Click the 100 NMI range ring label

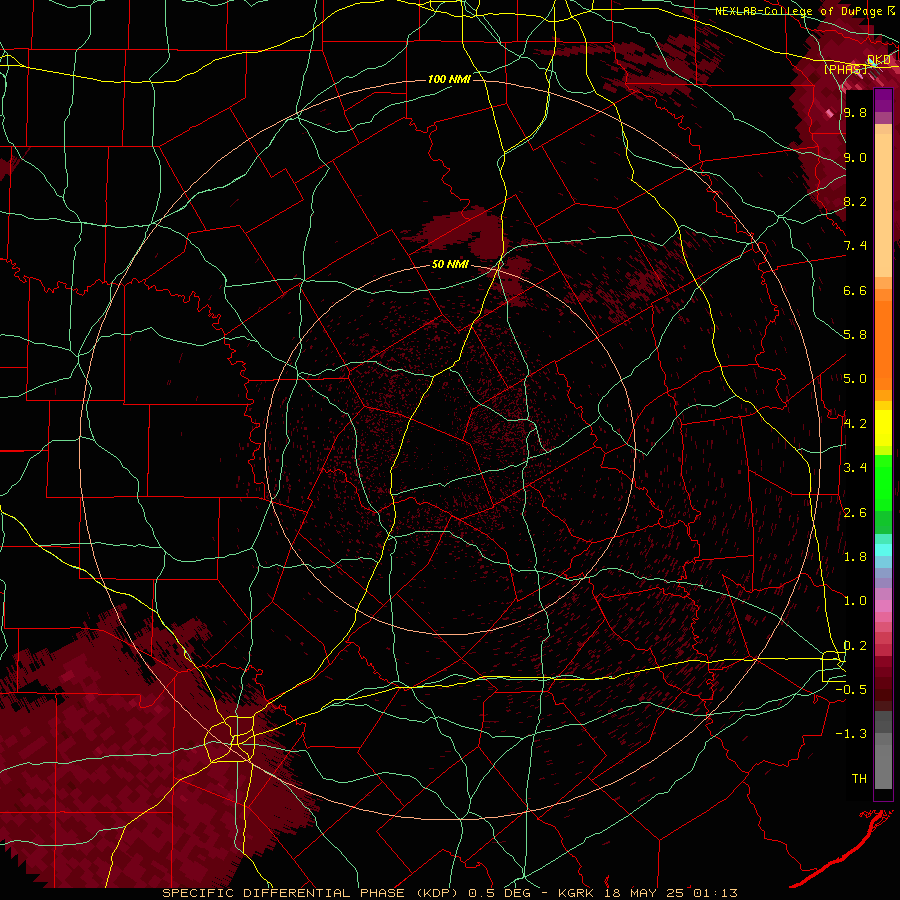click(449, 79)
